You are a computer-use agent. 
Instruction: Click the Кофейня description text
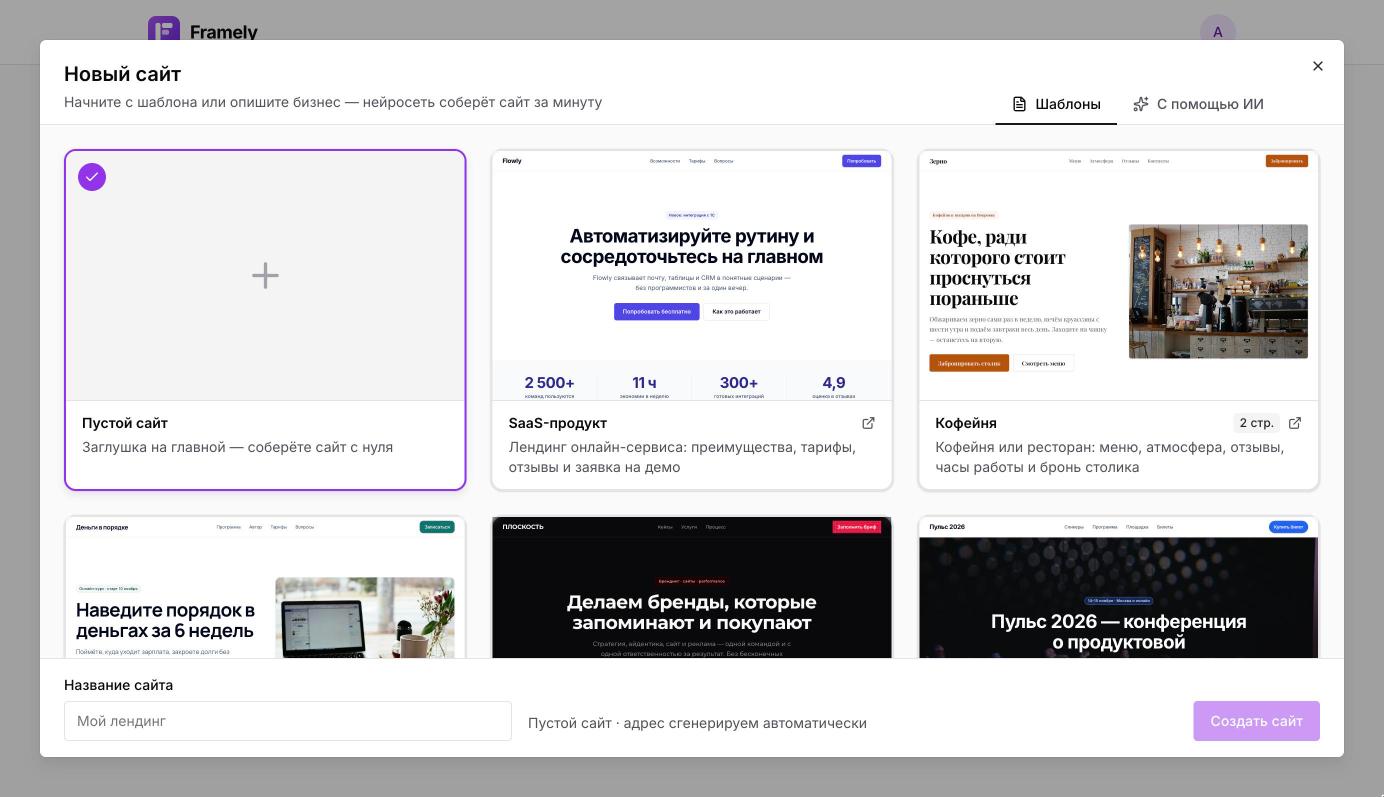click(1110, 457)
